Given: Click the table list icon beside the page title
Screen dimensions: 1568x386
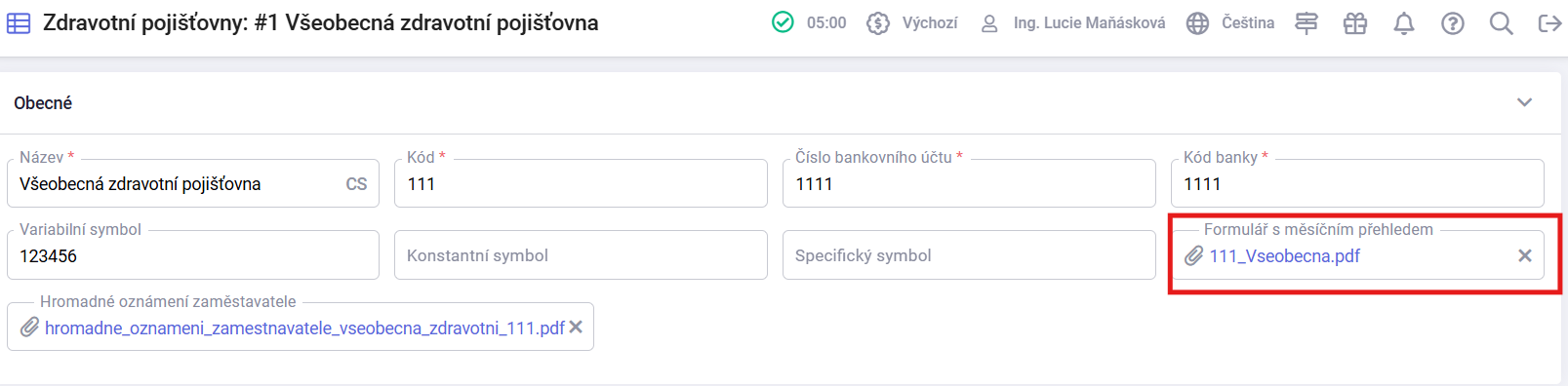Looking at the screenshot, I should click(19, 22).
